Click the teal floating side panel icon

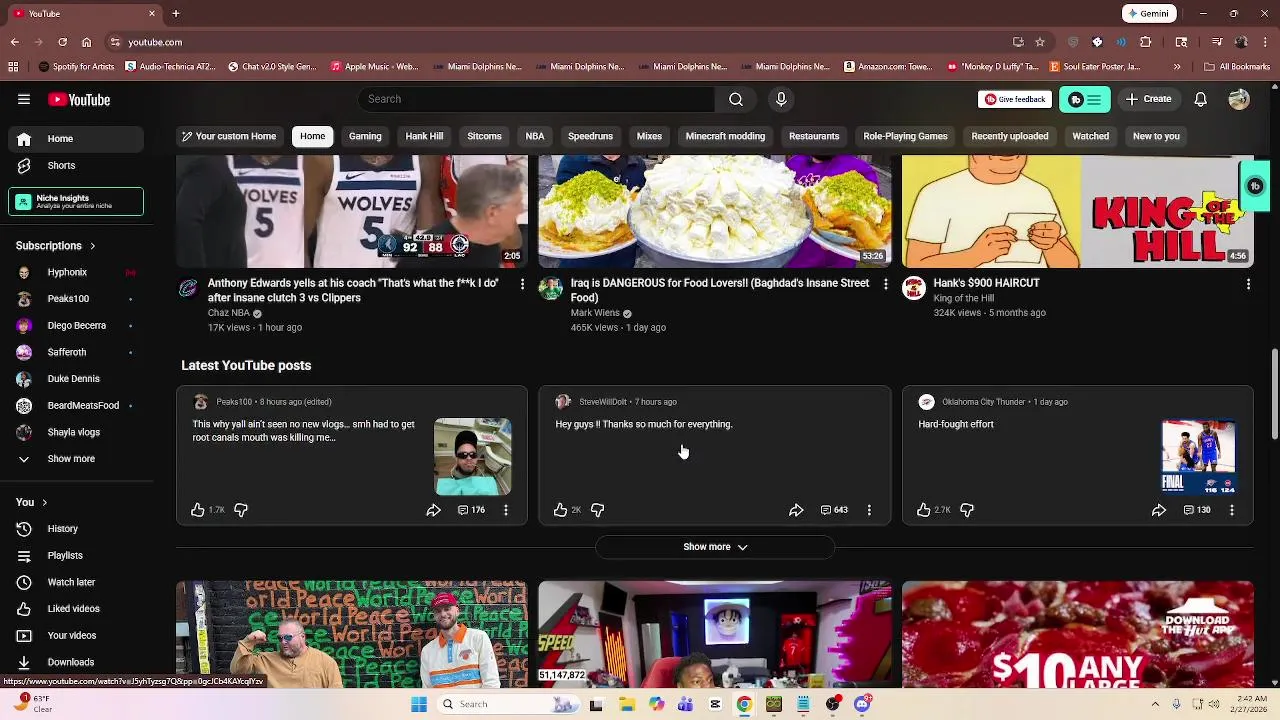click(1255, 186)
